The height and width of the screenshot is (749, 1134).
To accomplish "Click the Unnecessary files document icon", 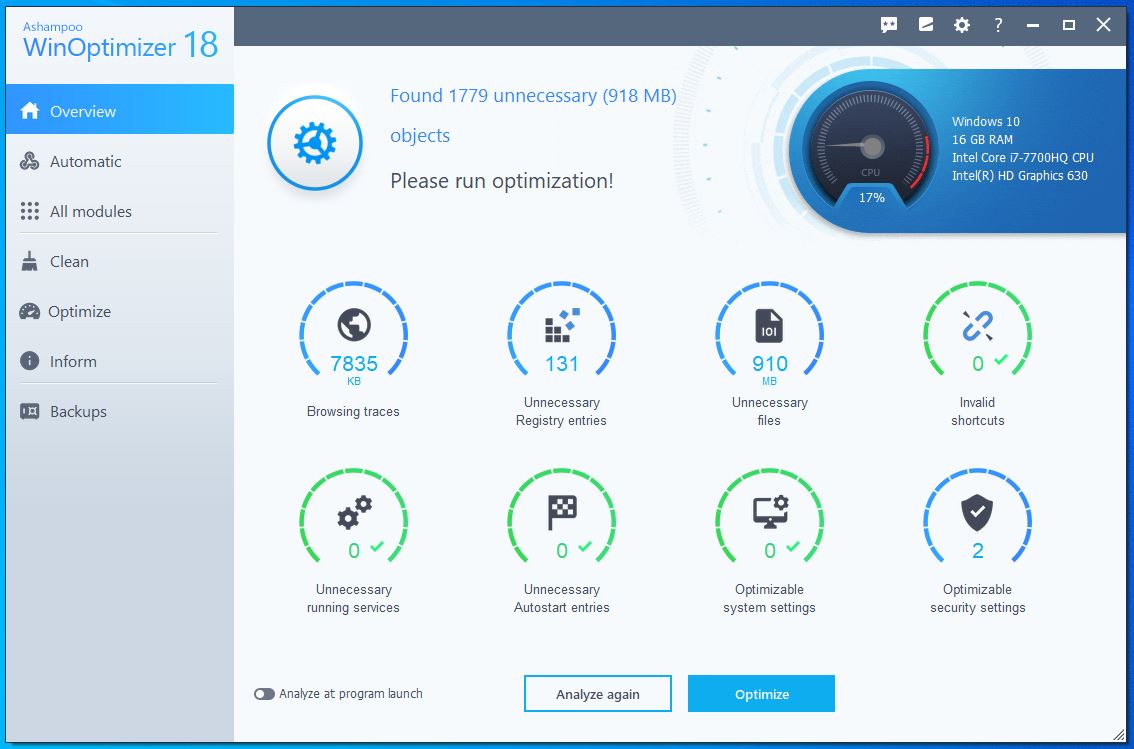I will click(769, 322).
